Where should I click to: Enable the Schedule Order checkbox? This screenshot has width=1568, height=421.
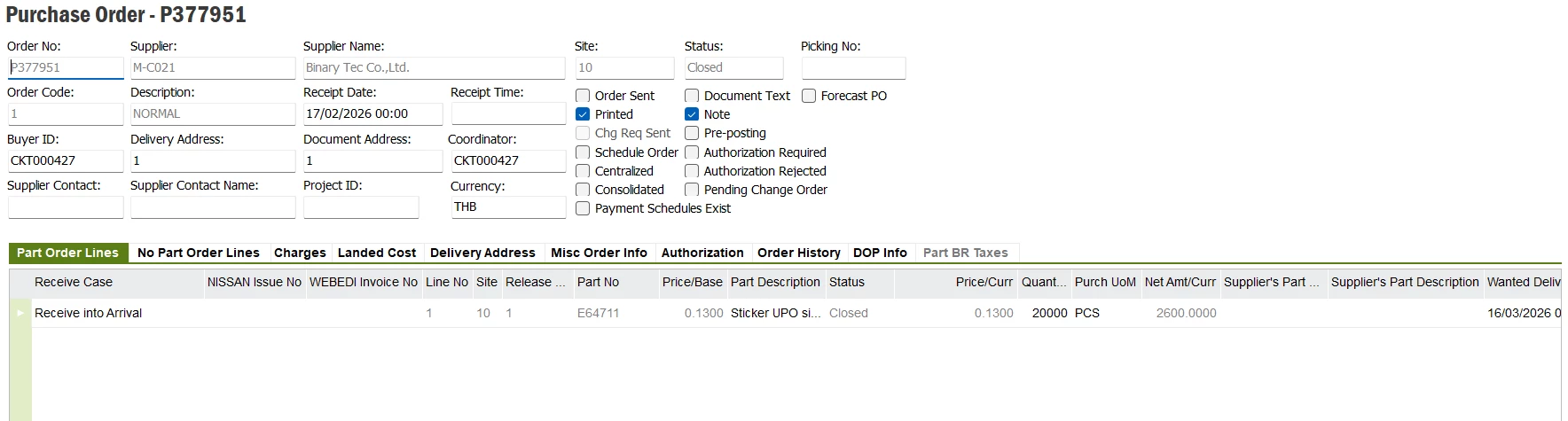click(x=583, y=152)
